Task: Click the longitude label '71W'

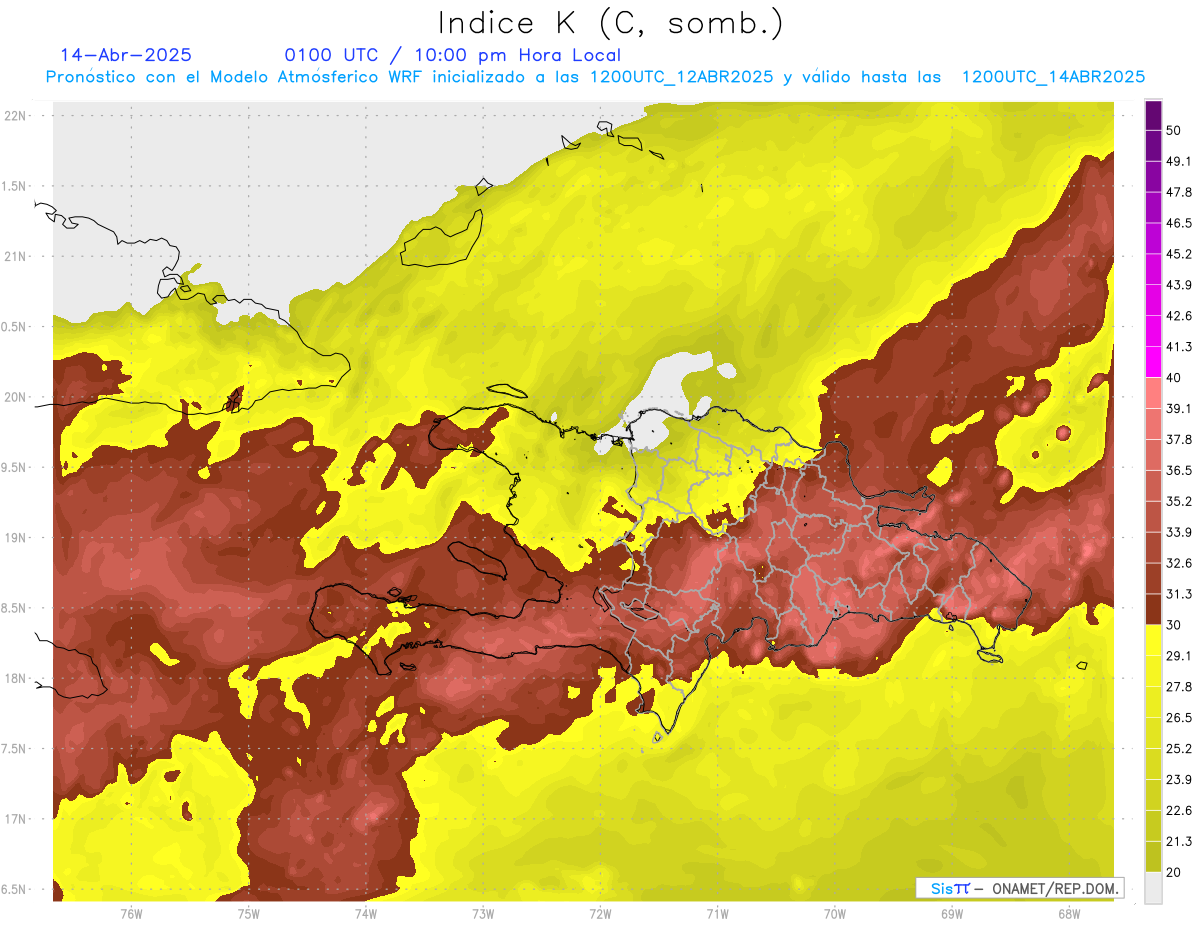Action: coord(717,914)
